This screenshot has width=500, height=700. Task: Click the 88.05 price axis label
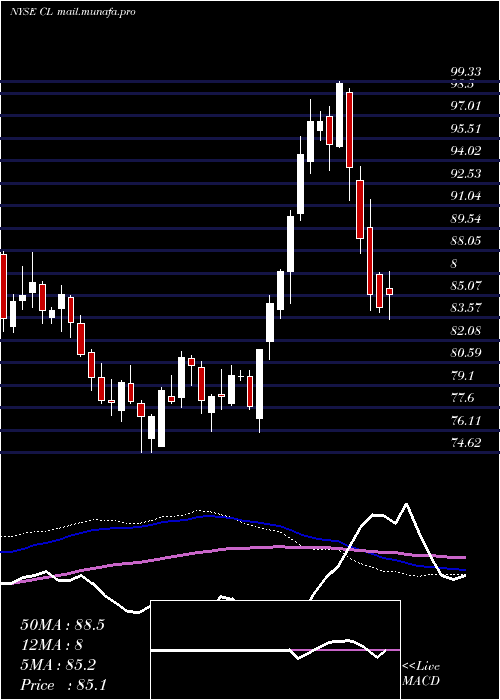[x=466, y=241]
